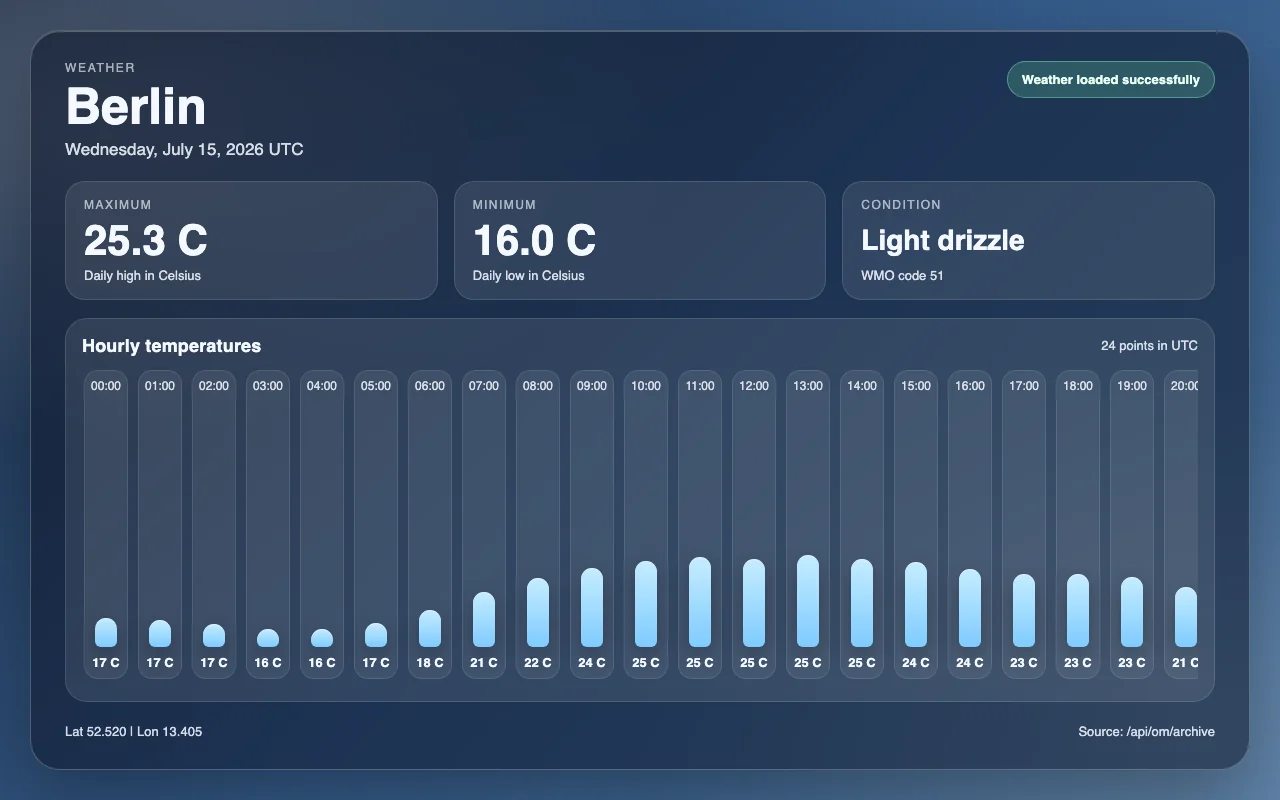Click the 19:00 hourly temperature bar
1280x800 pixels.
[x=1132, y=612]
